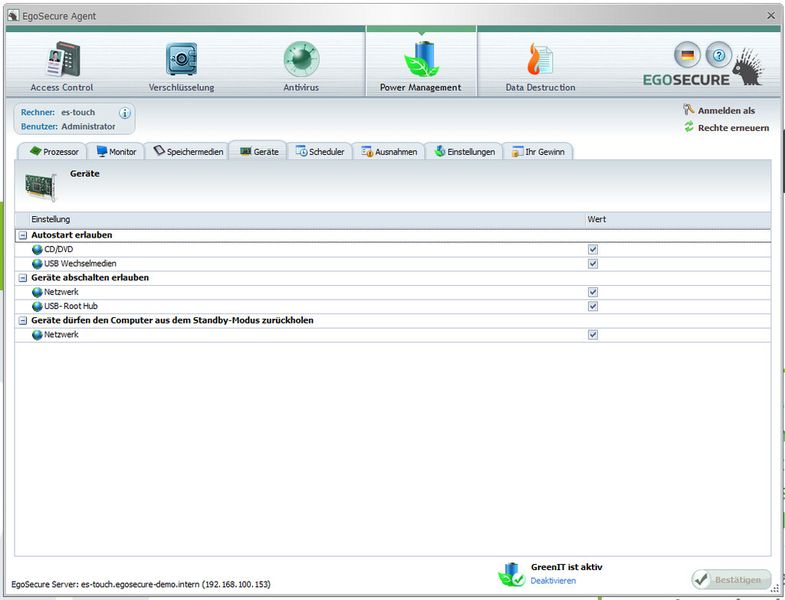Click the Anmelden als link
The width and height of the screenshot is (785, 600).
pos(726,110)
